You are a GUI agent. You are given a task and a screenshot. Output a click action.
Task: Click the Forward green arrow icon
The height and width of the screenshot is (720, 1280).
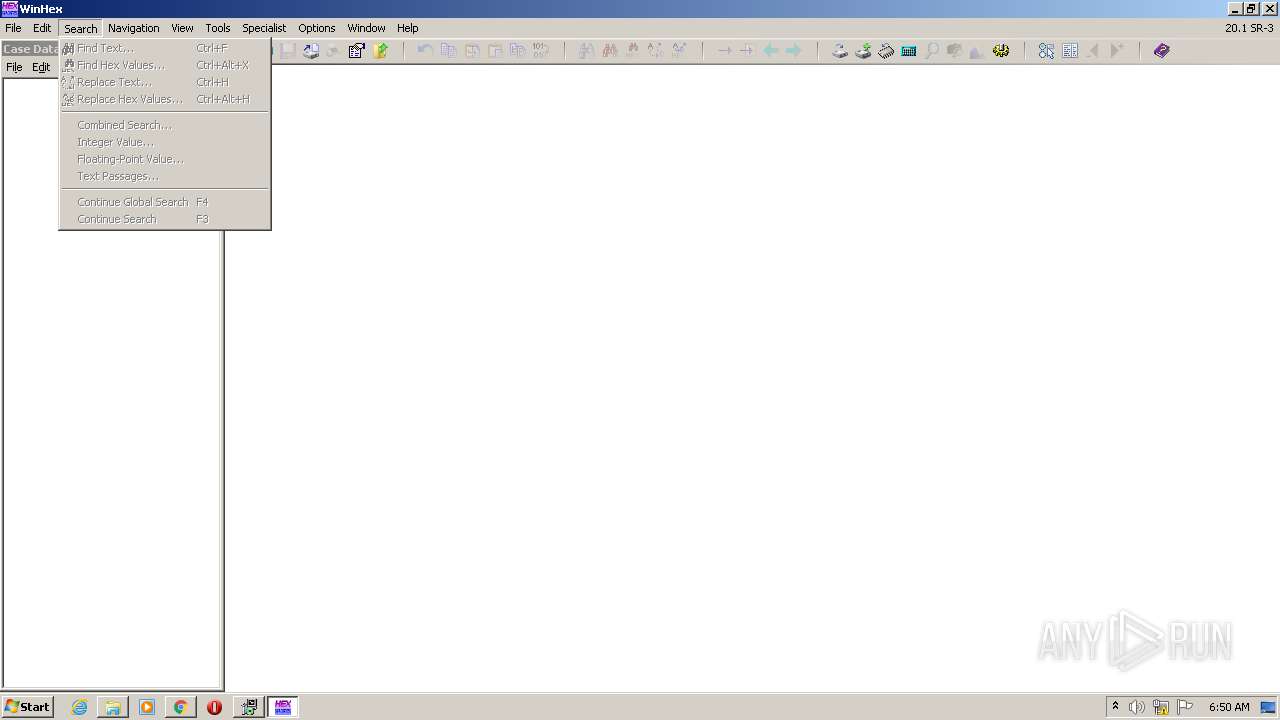pos(794,50)
